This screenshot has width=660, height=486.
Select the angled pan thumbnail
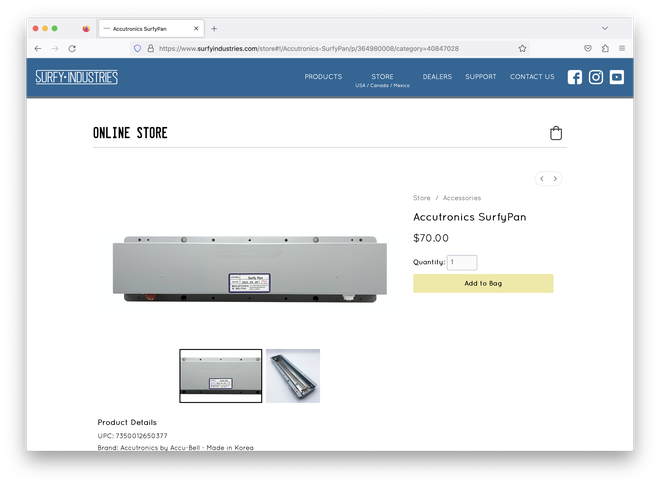coord(293,376)
